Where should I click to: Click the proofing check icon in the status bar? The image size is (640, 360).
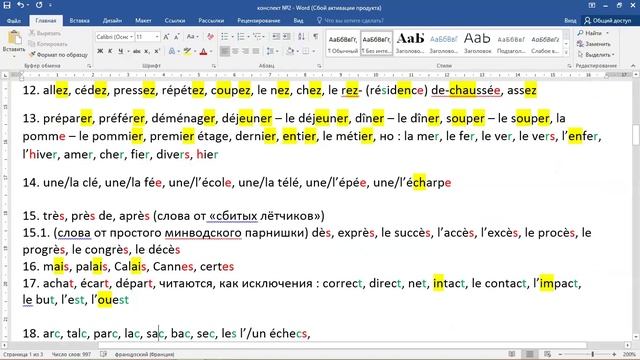pyautogui.click(x=103, y=354)
